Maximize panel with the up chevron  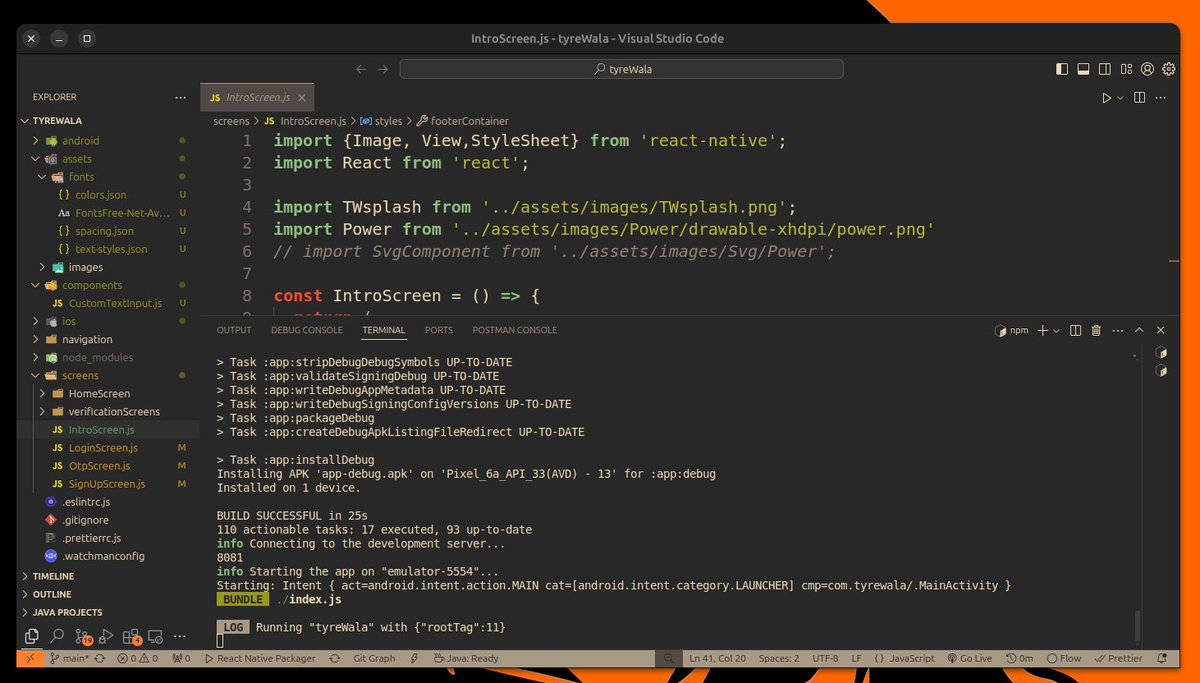1139,330
